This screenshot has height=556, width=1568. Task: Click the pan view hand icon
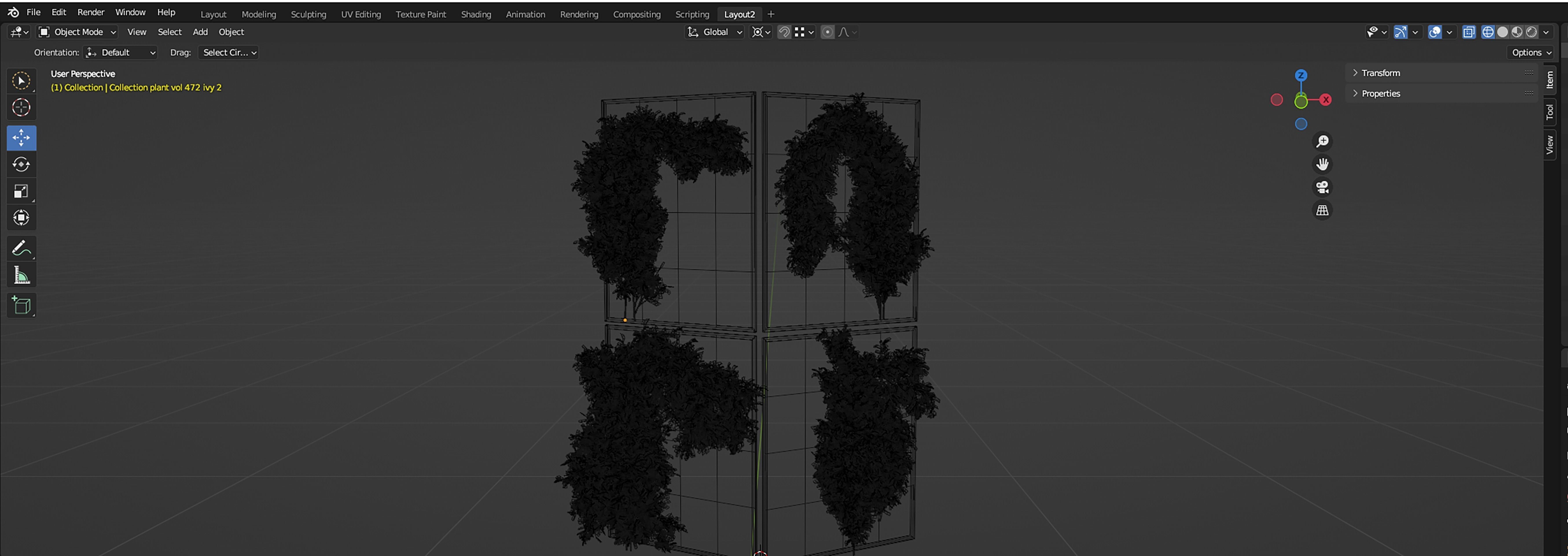click(x=1322, y=164)
